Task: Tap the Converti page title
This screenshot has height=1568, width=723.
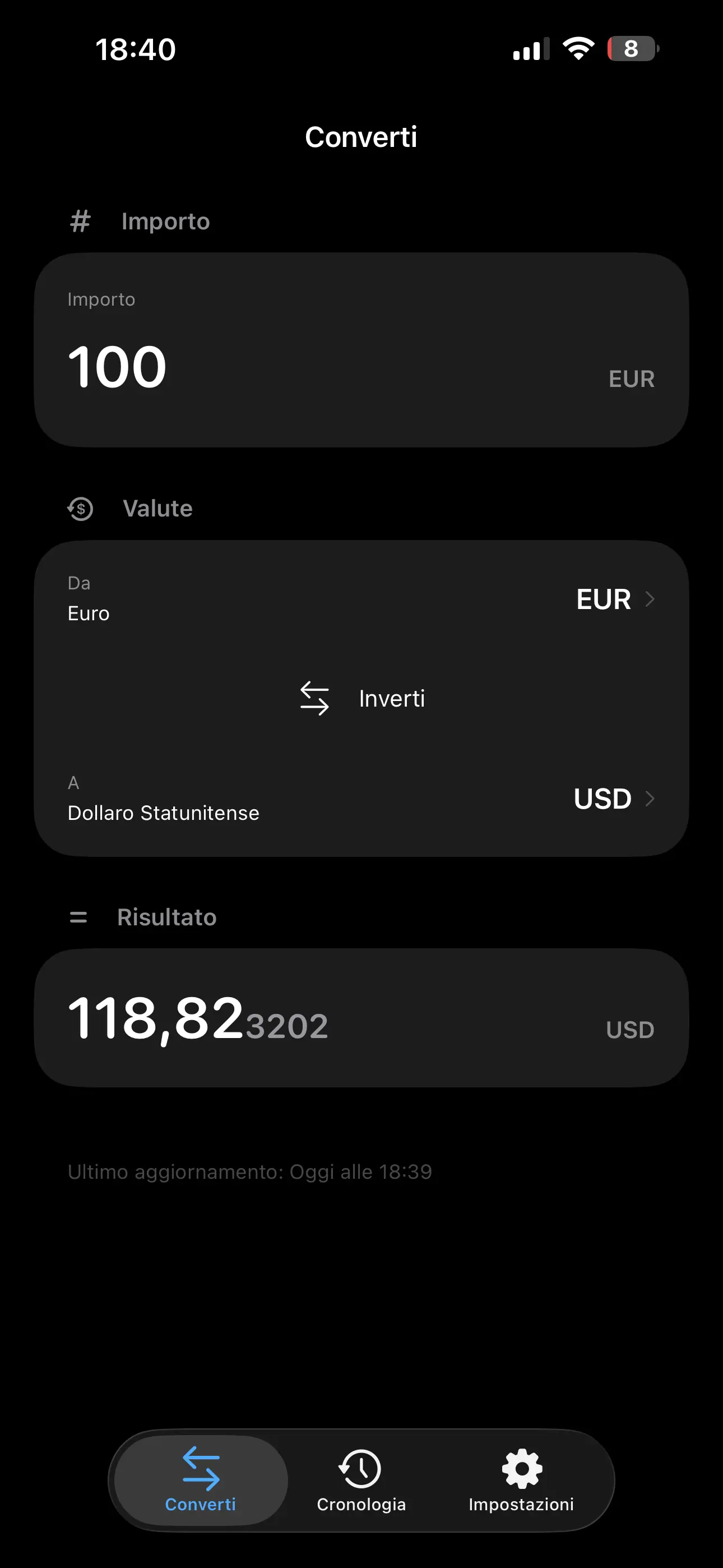Action: click(x=361, y=137)
